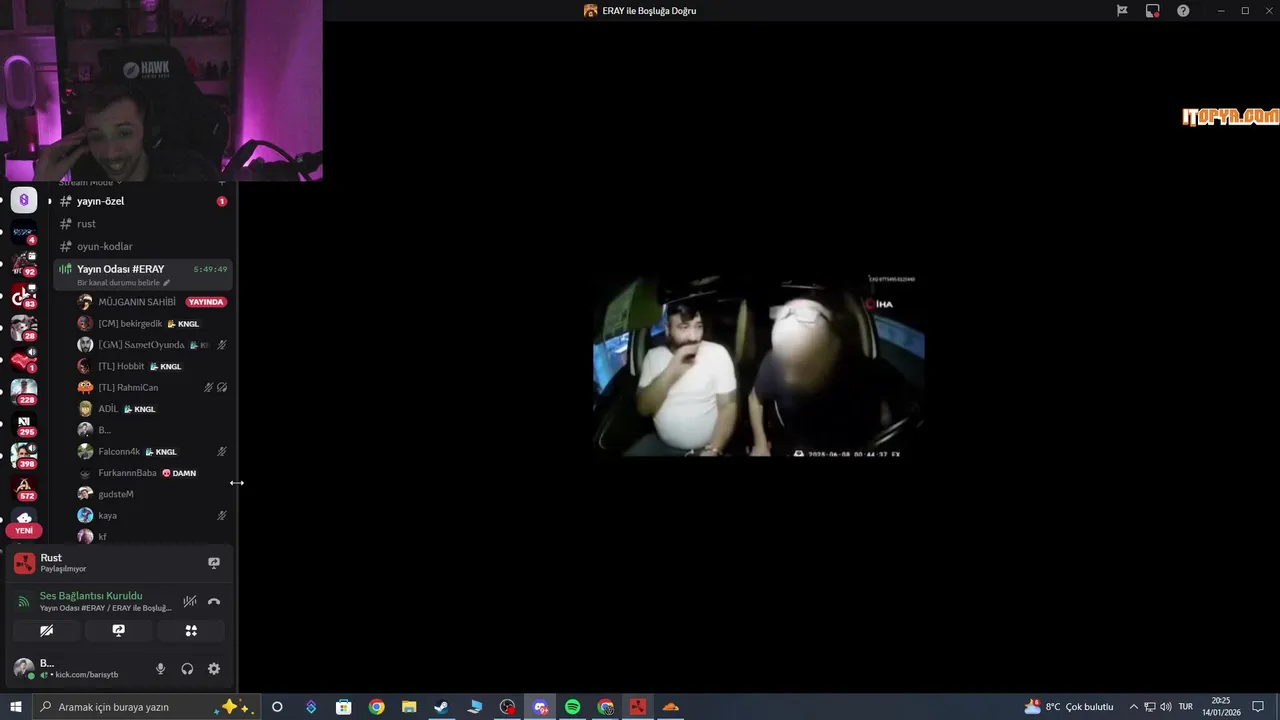Image resolution: width=1280 pixels, height=720 pixels.
Task: Open the flag icon in the title bar
Action: coord(1122,11)
